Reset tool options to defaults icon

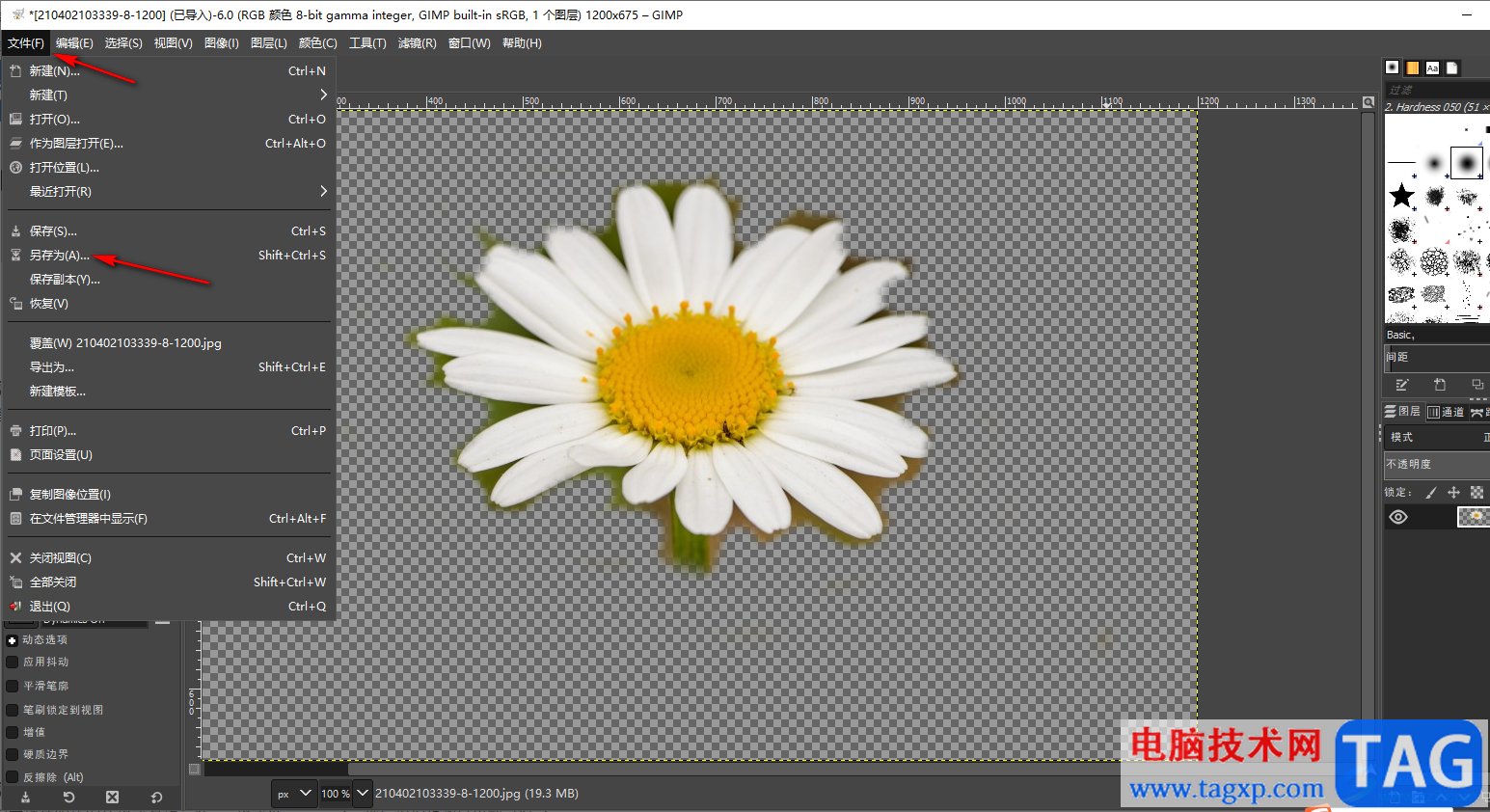(x=156, y=798)
